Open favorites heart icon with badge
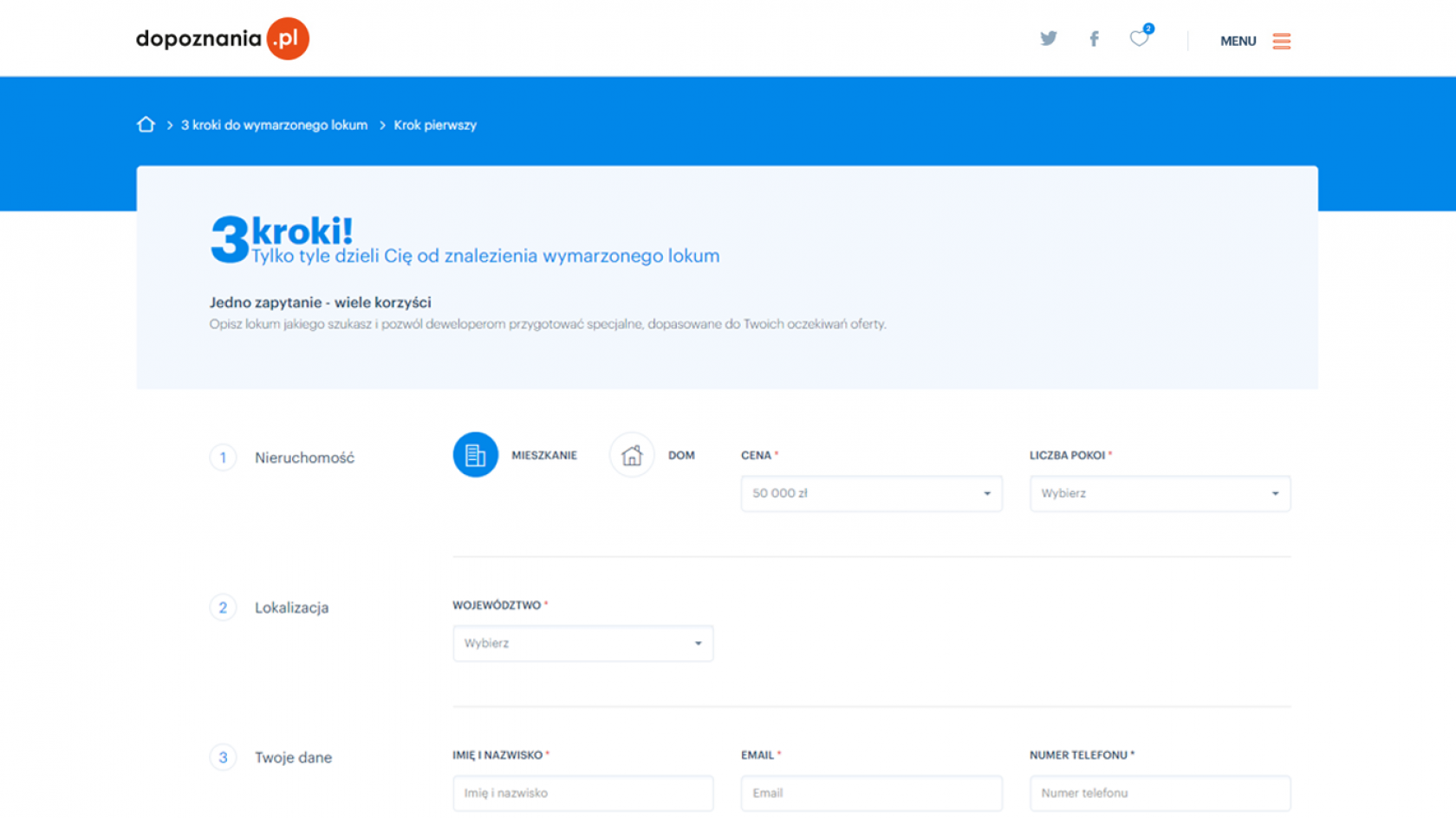The width and height of the screenshot is (1456, 818). 1139,39
